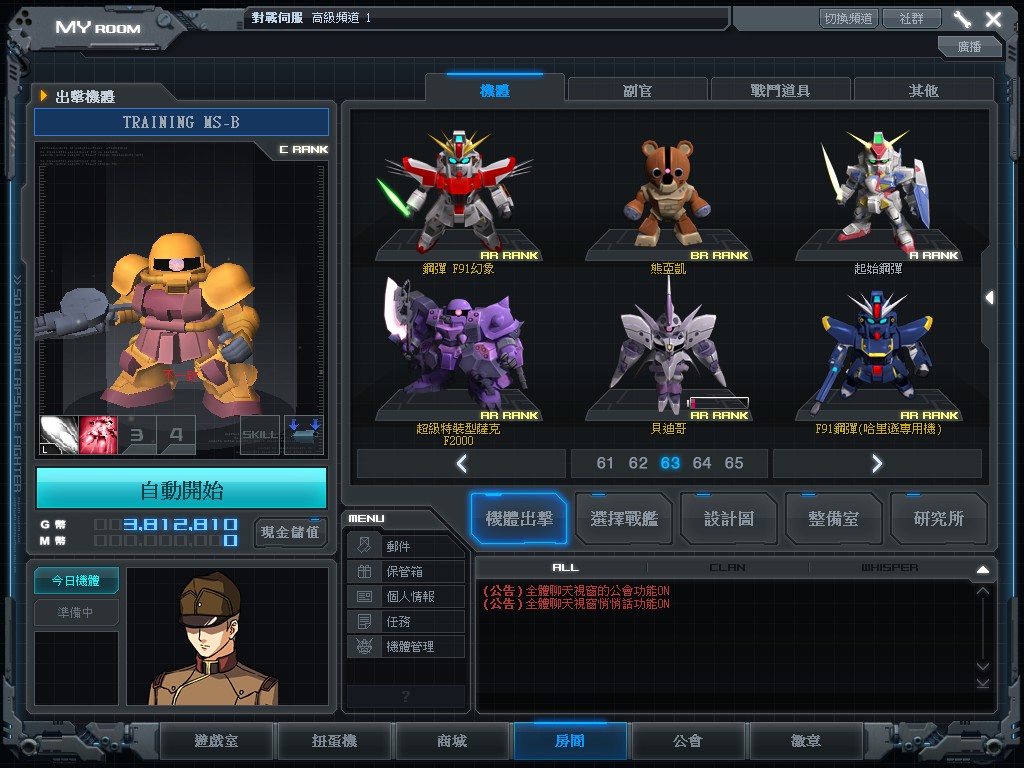Click weapon slot 3 icon

point(137,435)
